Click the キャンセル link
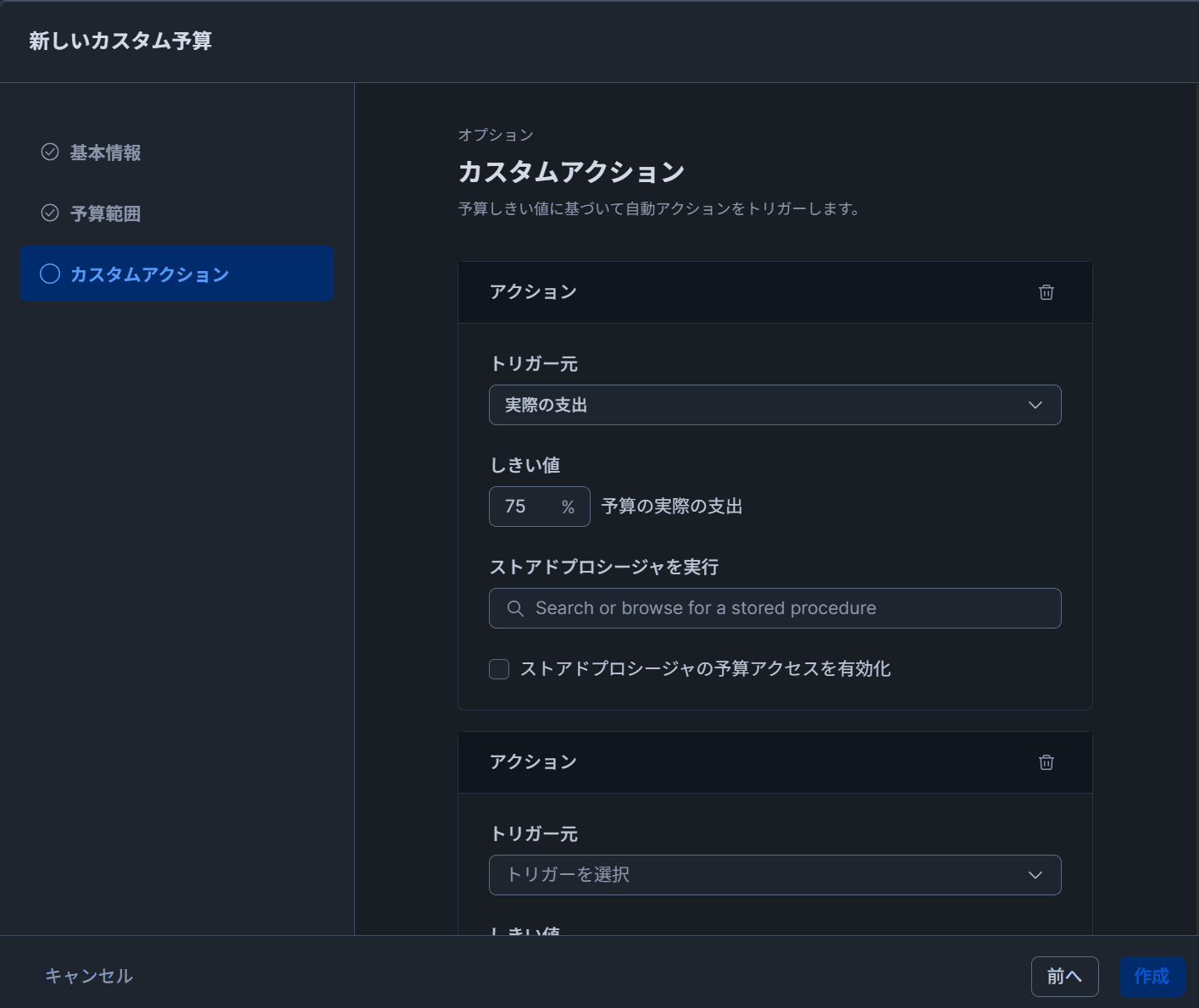This screenshot has height=1008, width=1199. [89, 976]
